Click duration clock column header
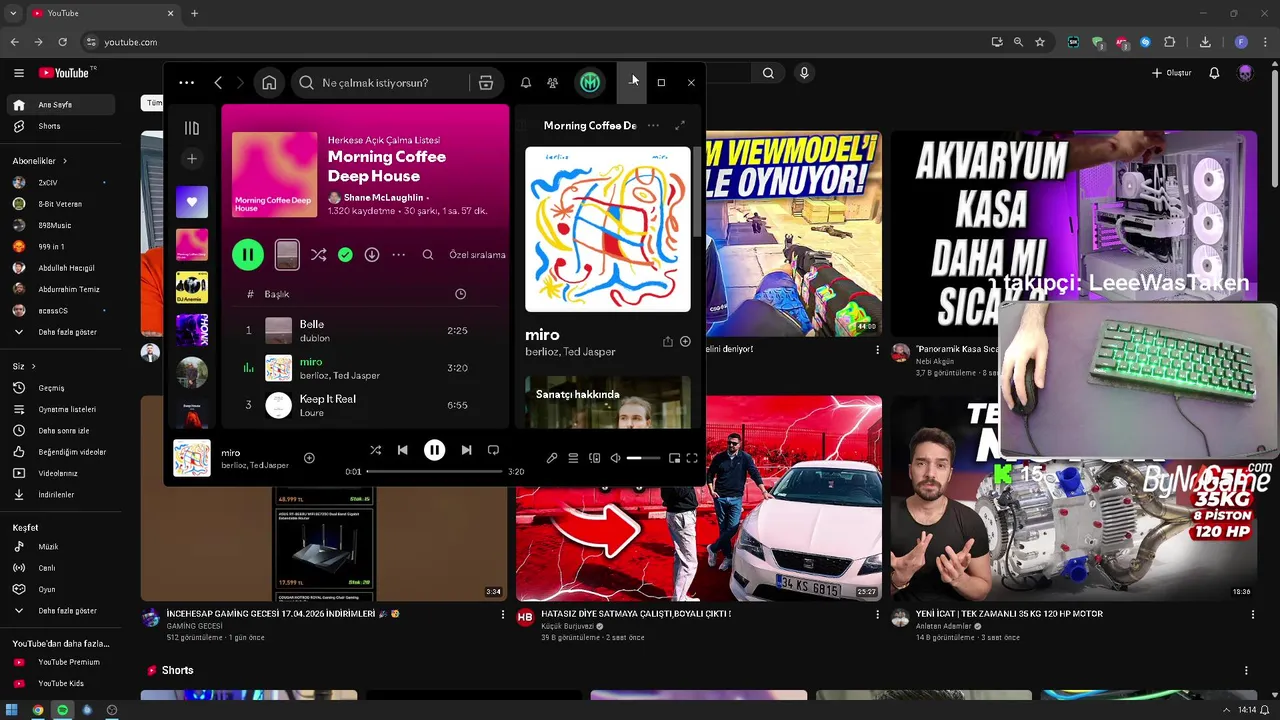The height and width of the screenshot is (720, 1280). 460,294
